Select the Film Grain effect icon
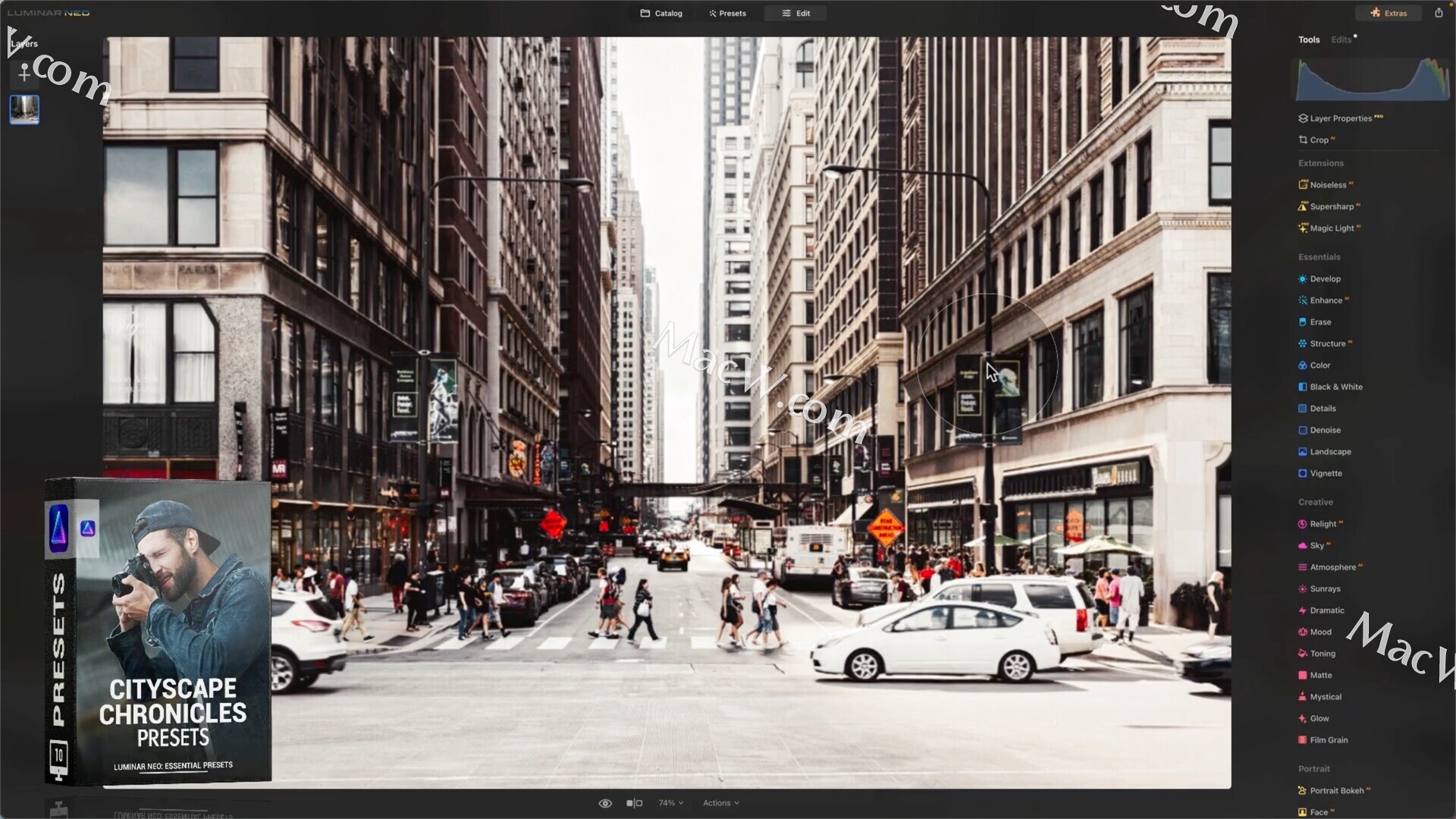This screenshot has height=819, width=1456. [x=1303, y=740]
